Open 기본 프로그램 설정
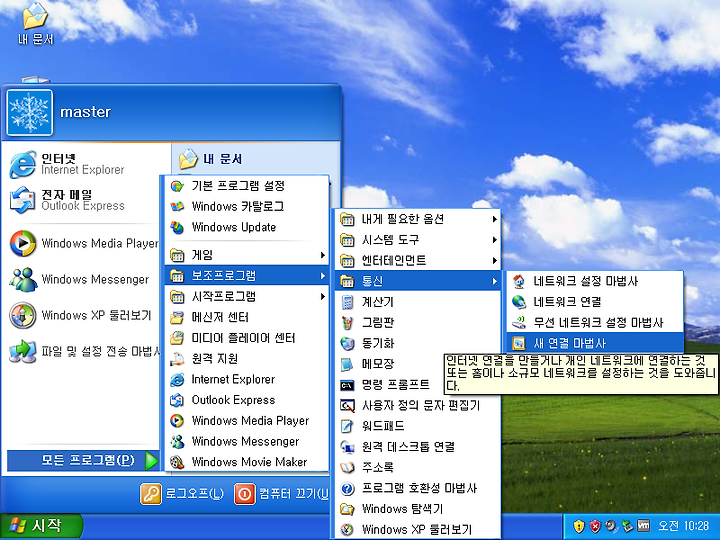Screen dimensions: 720x540 (247, 186)
